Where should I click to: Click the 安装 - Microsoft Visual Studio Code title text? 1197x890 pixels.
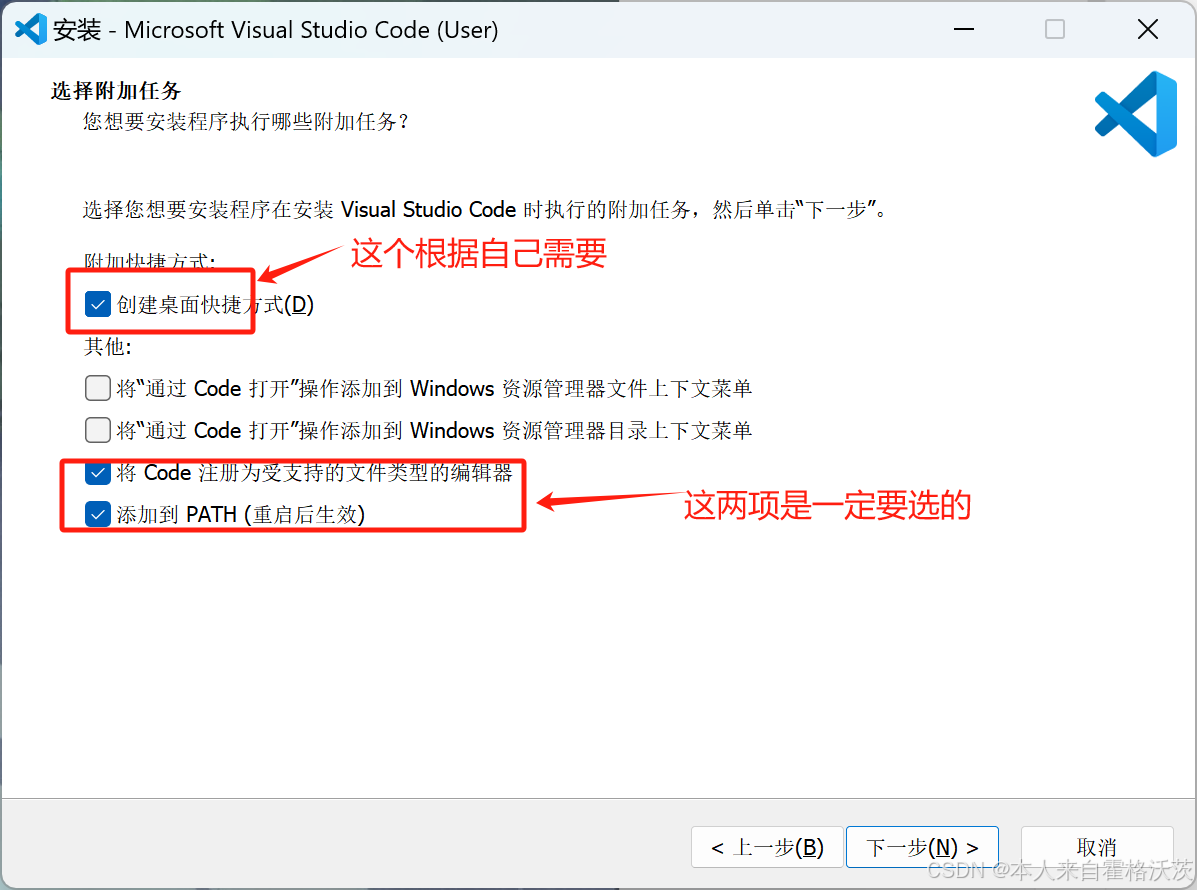[x=276, y=30]
